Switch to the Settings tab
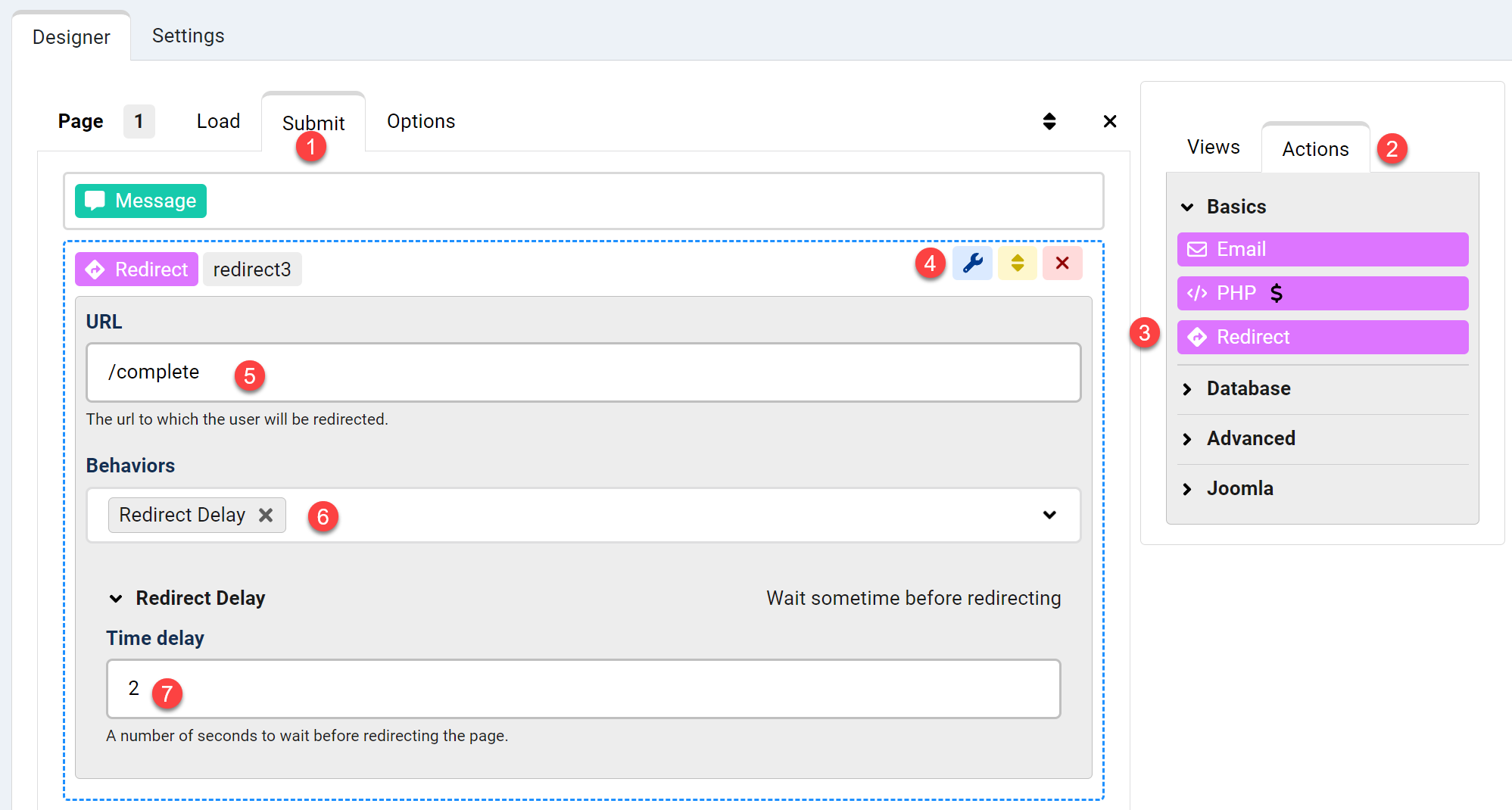Viewport: 1512px width, 810px height. [x=188, y=36]
